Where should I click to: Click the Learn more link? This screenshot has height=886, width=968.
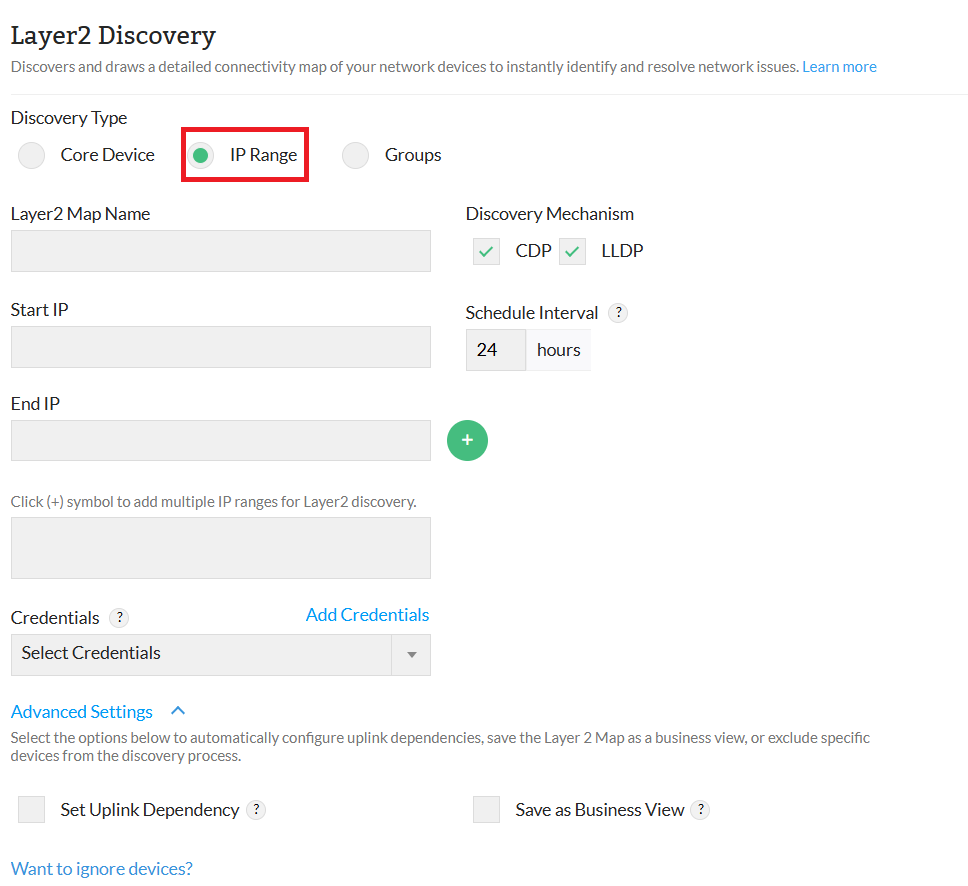coord(839,67)
